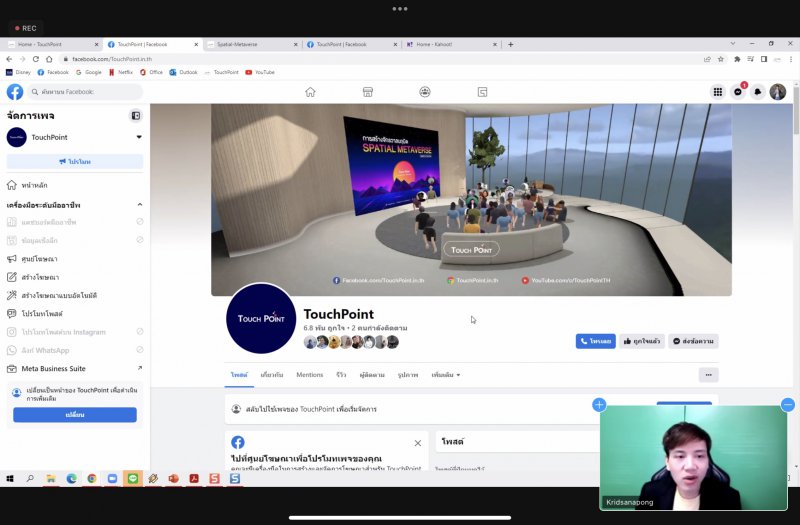800x525 pixels.
Task: Open Chrome tab search dropdown arrow
Action: [733, 44]
